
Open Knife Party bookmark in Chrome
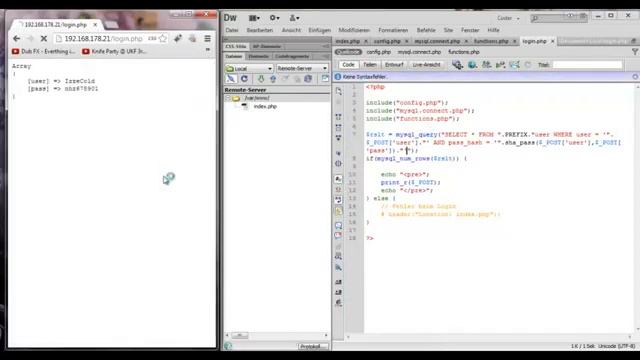[x=114, y=51]
